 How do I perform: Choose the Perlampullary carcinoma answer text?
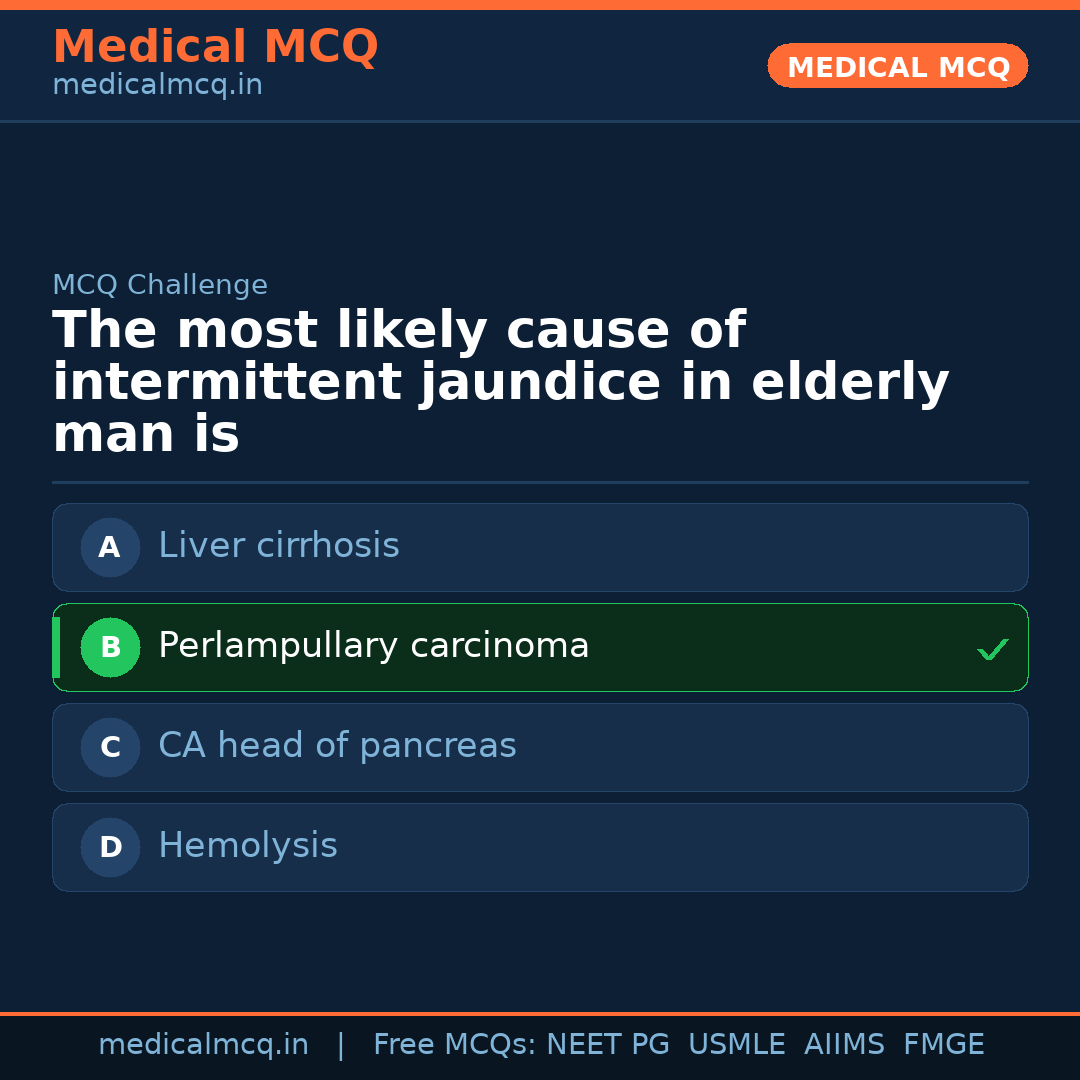(374, 646)
